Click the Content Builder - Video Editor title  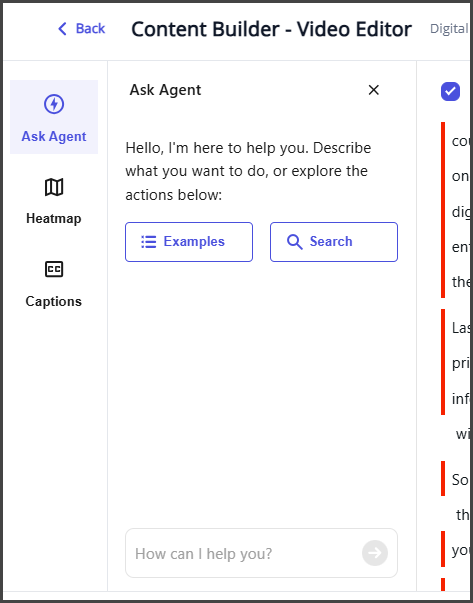coord(271,29)
